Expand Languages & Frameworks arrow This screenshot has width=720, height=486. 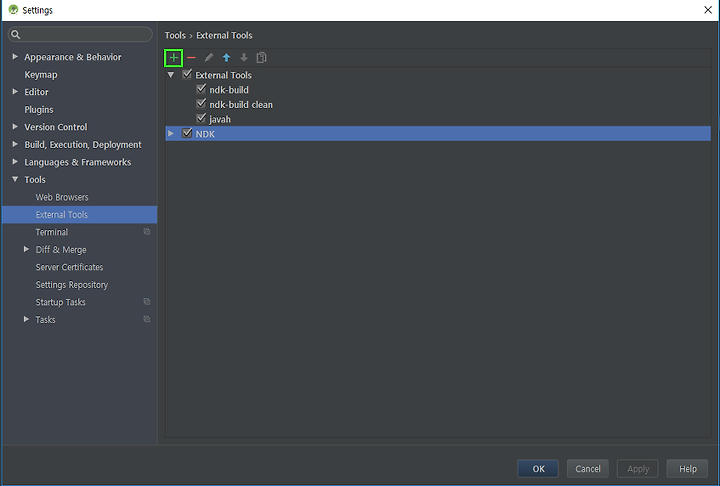pyautogui.click(x=15, y=162)
